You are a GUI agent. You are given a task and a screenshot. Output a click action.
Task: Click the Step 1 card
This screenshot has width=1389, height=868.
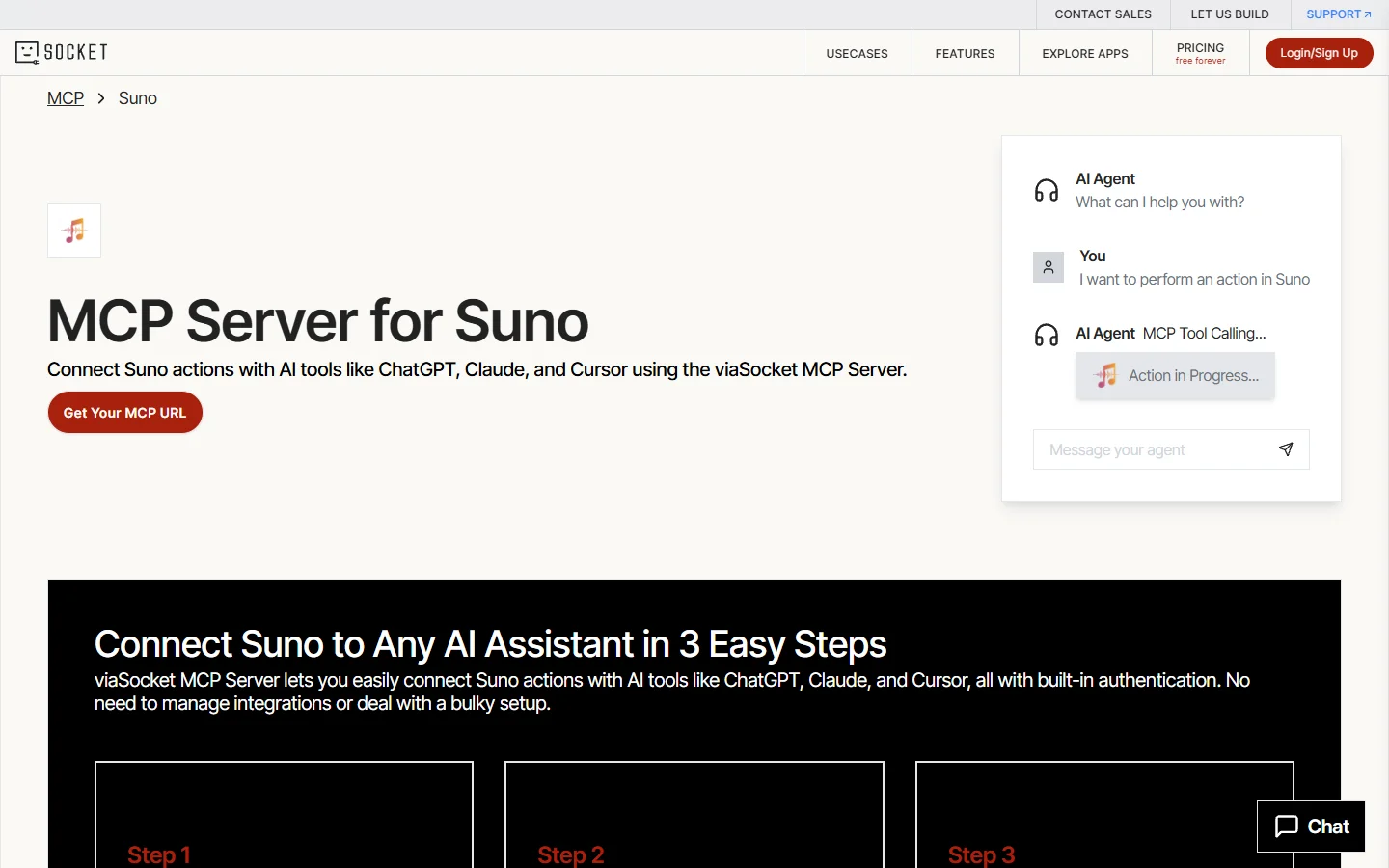[284, 815]
